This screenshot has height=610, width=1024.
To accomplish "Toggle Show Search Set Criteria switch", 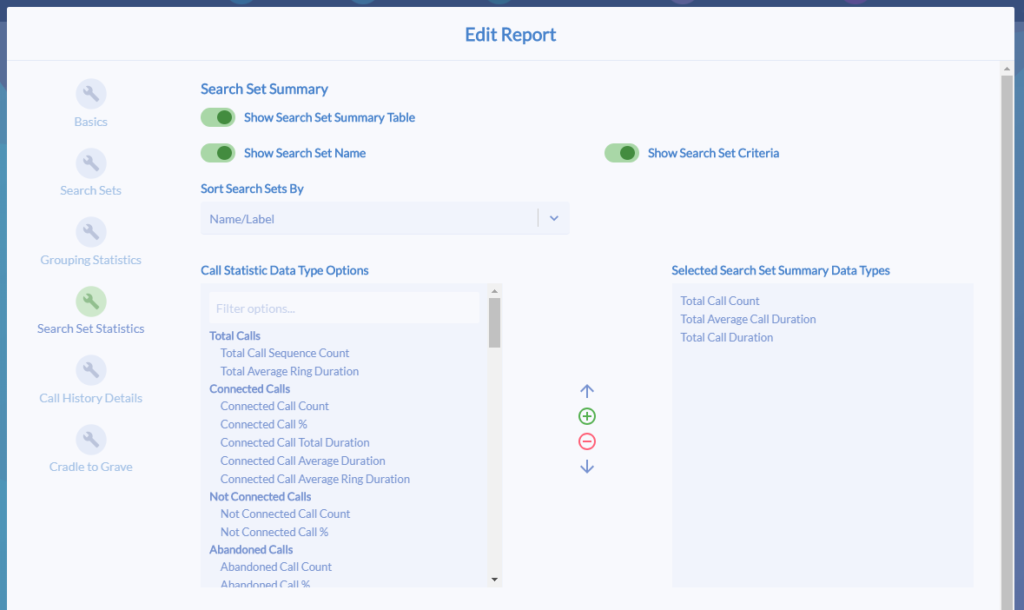I will tap(621, 153).
